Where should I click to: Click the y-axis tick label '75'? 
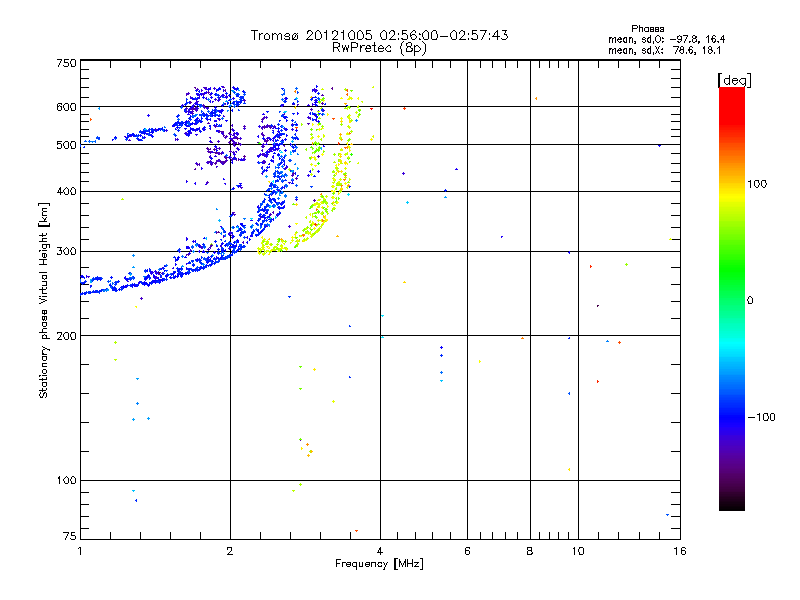[x=70, y=536]
